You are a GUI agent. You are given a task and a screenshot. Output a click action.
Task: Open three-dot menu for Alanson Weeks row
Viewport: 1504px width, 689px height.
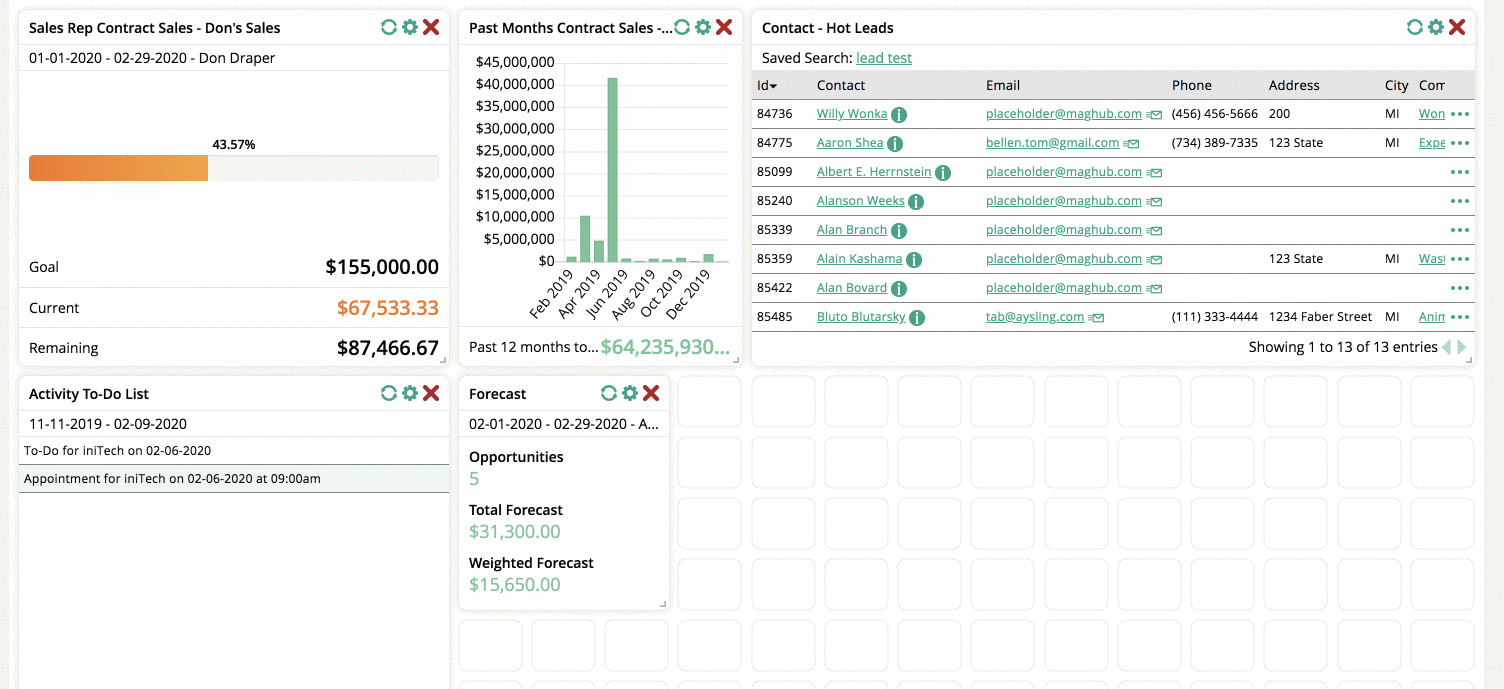pos(1460,201)
